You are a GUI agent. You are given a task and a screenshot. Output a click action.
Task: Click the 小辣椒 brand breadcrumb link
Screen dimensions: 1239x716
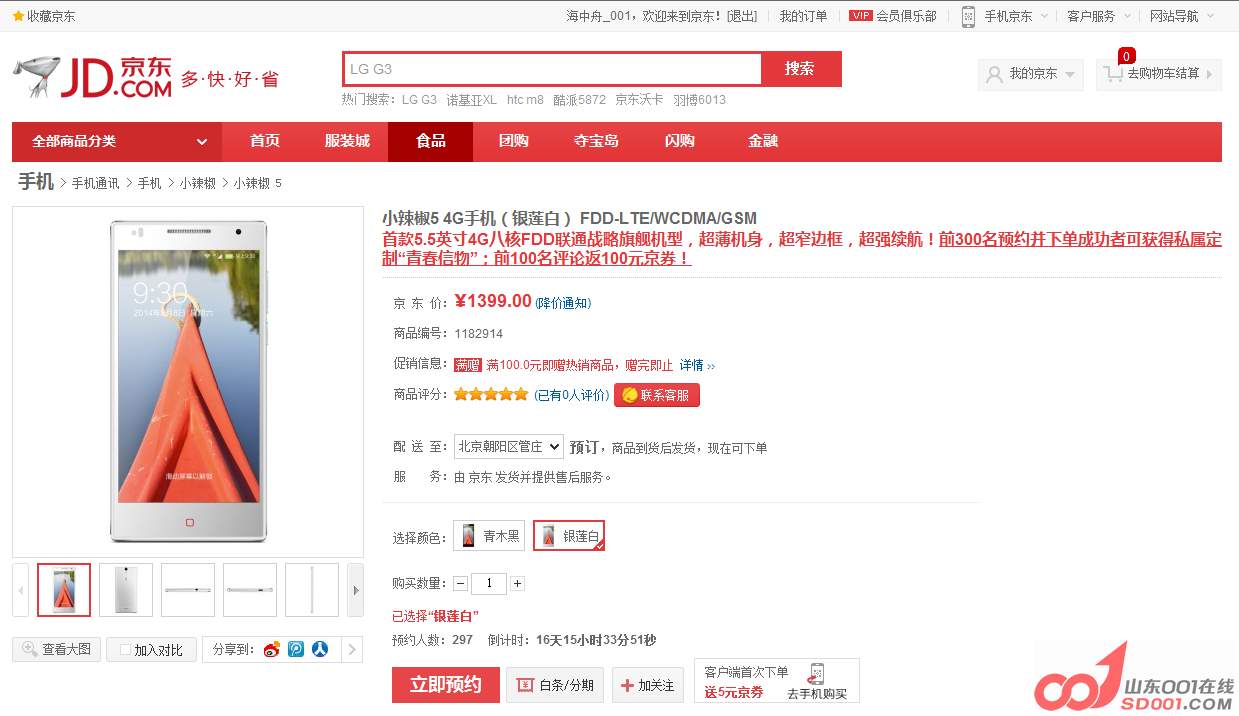click(198, 183)
